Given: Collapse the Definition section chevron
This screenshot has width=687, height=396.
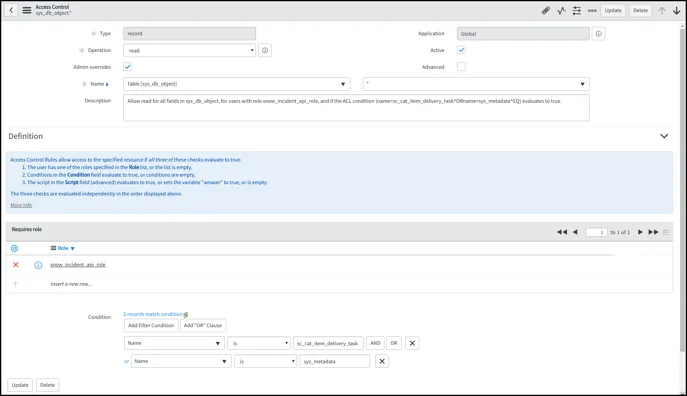Looking at the screenshot, I should click(x=664, y=136).
